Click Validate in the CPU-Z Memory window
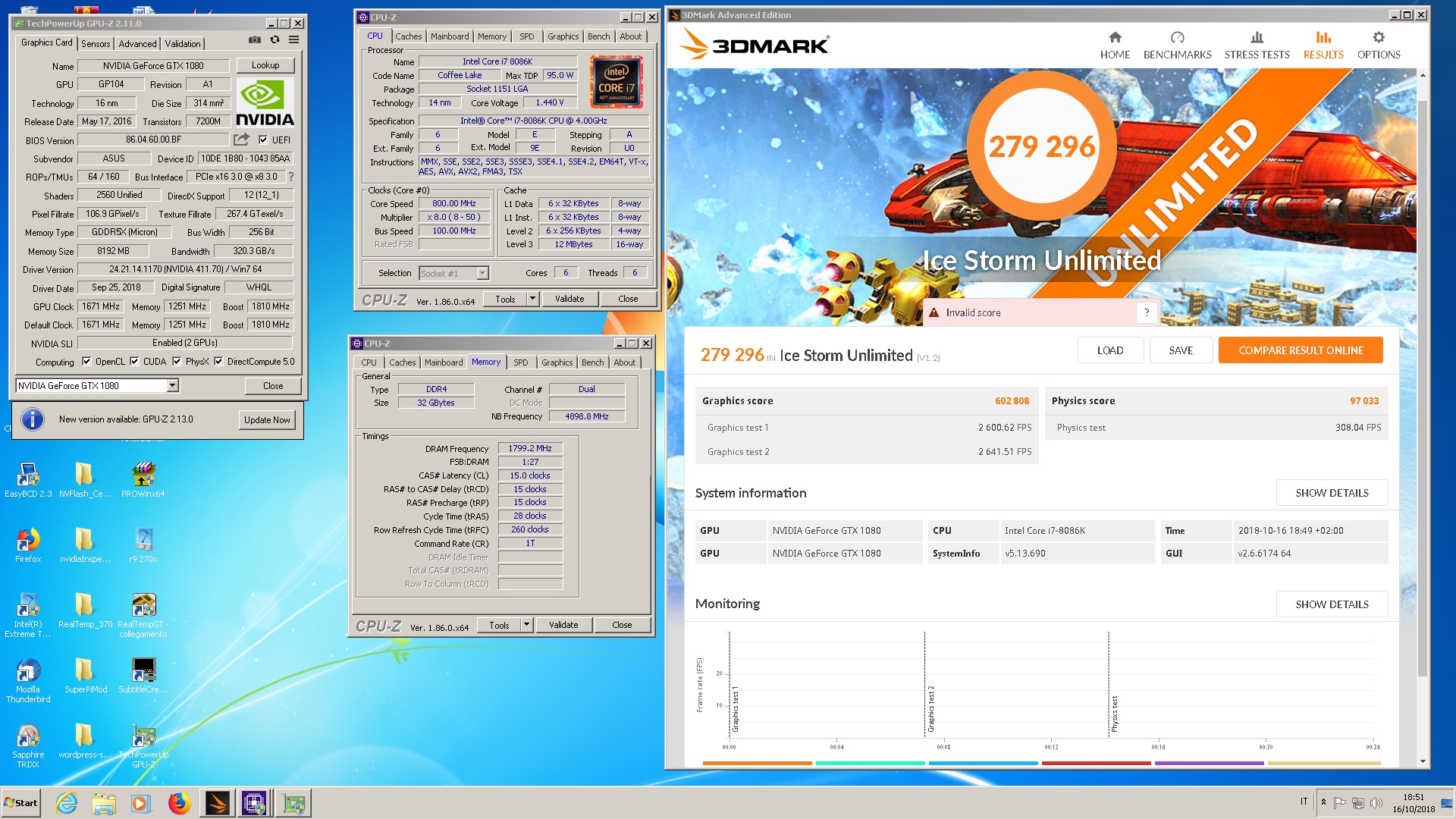 (x=563, y=625)
